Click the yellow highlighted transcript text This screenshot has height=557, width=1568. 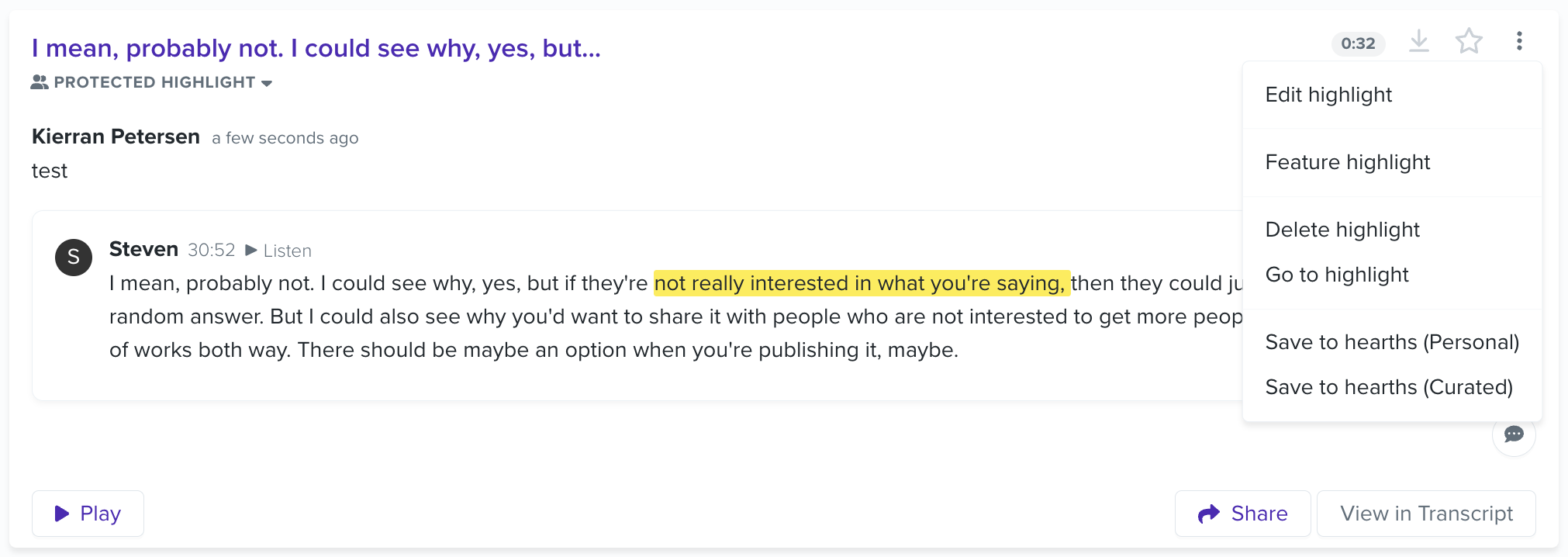pyautogui.click(x=861, y=283)
